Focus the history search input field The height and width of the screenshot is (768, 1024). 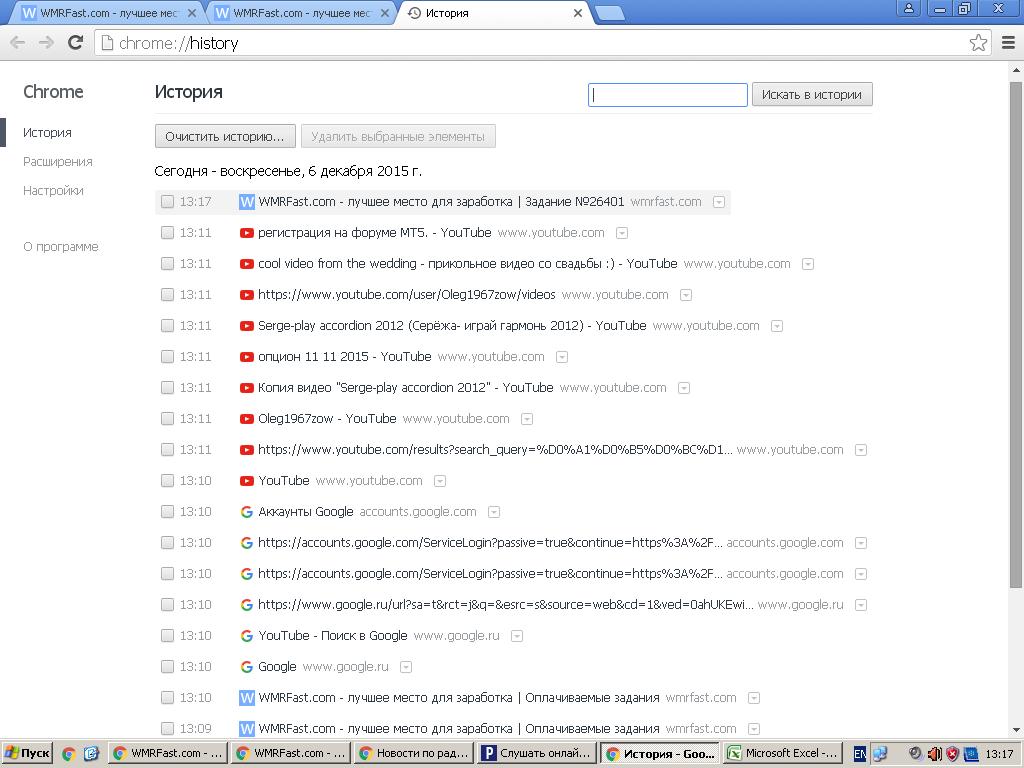[x=667, y=95]
